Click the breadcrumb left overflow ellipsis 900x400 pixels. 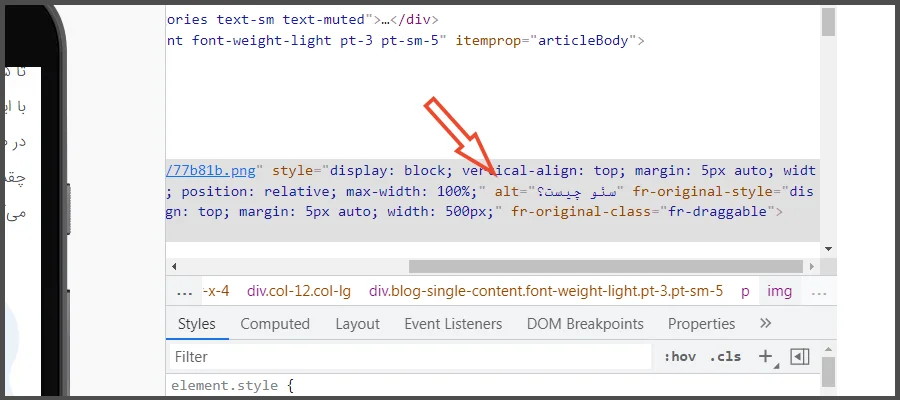(x=184, y=292)
